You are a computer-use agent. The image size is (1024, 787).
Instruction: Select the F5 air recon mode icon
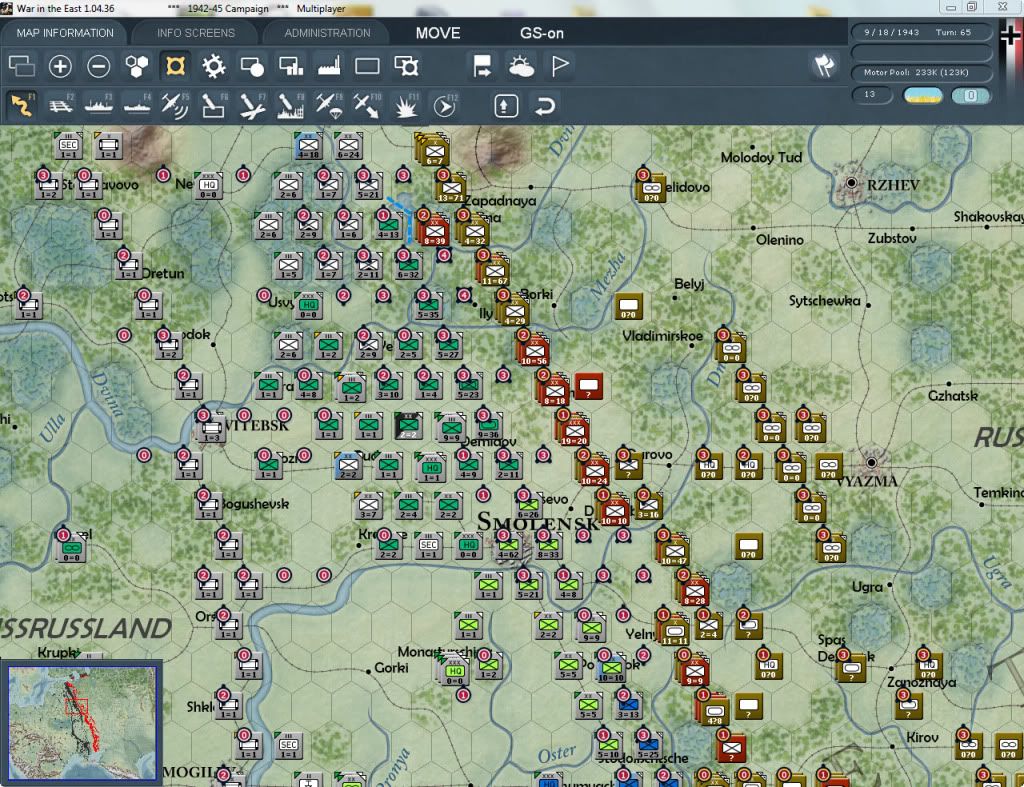(x=175, y=105)
